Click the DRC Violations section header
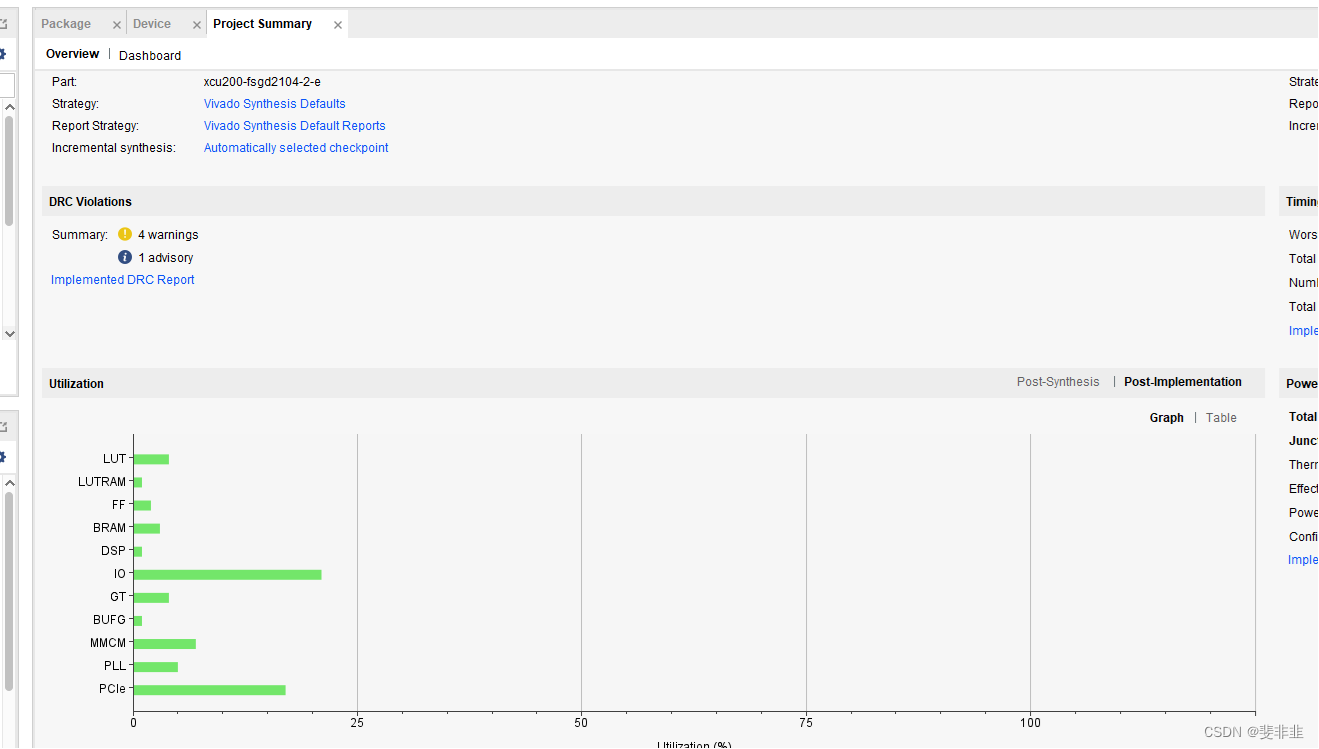 click(653, 201)
